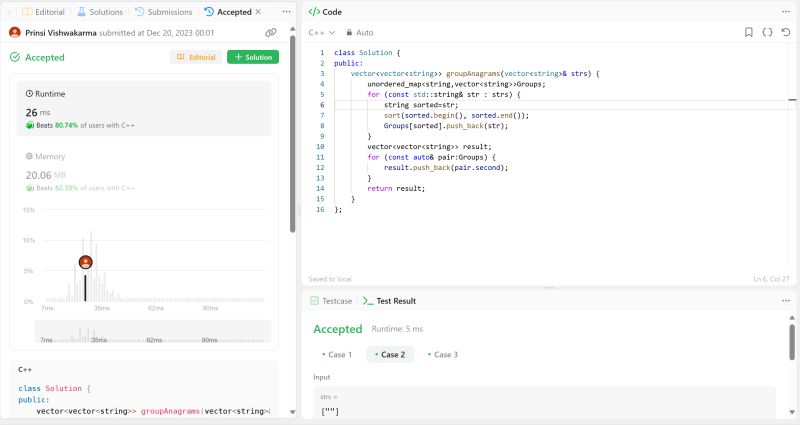Click the Test Result panel scrollbar
This screenshot has width=800, height=425.
[x=792, y=342]
